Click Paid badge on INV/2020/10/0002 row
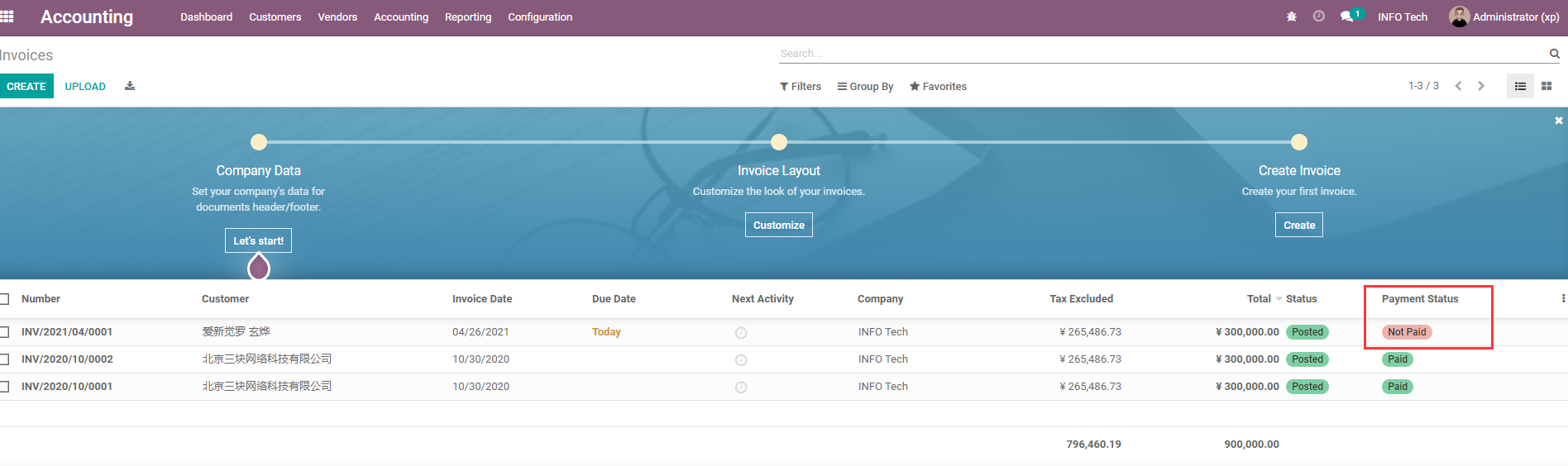The height and width of the screenshot is (466, 1568). pyautogui.click(x=1398, y=359)
